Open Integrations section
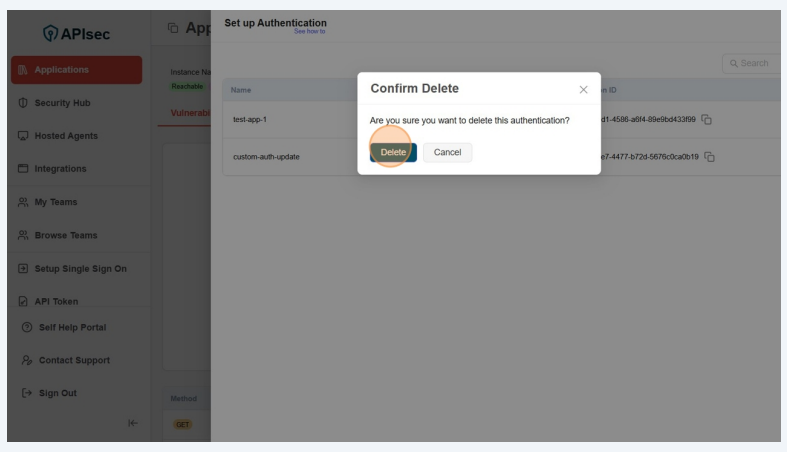The width and height of the screenshot is (787, 452). (x=60, y=169)
